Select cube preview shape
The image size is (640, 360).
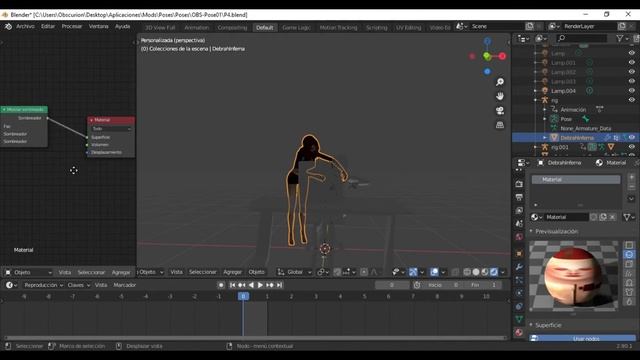629,264
